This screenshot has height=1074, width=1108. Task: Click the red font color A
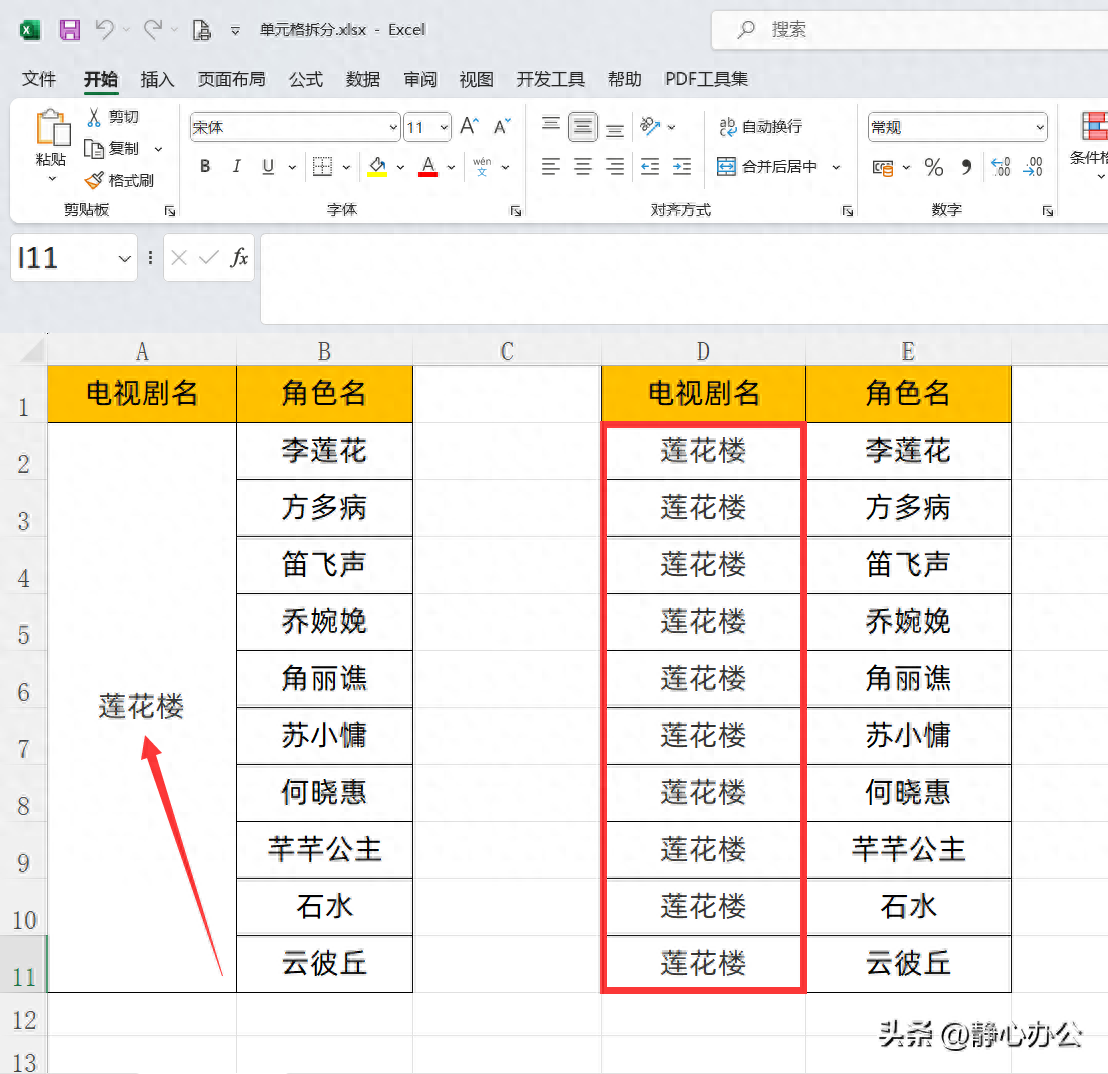click(428, 167)
